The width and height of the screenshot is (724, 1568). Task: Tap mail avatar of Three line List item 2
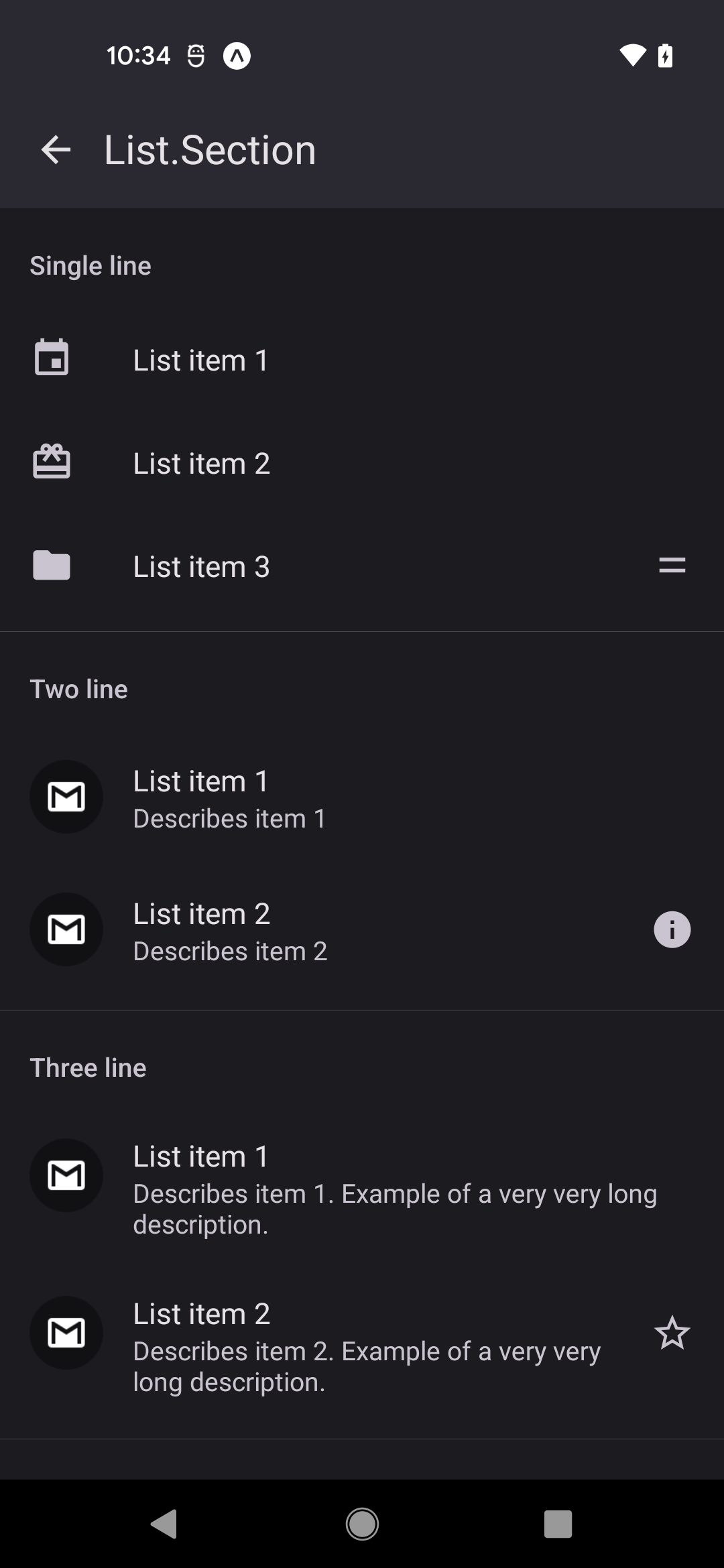pyautogui.click(x=66, y=1333)
